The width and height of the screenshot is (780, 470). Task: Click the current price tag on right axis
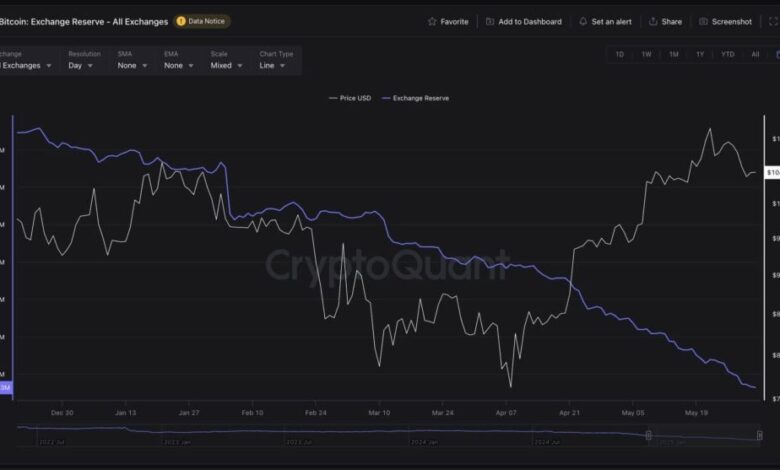(x=773, y=173)
